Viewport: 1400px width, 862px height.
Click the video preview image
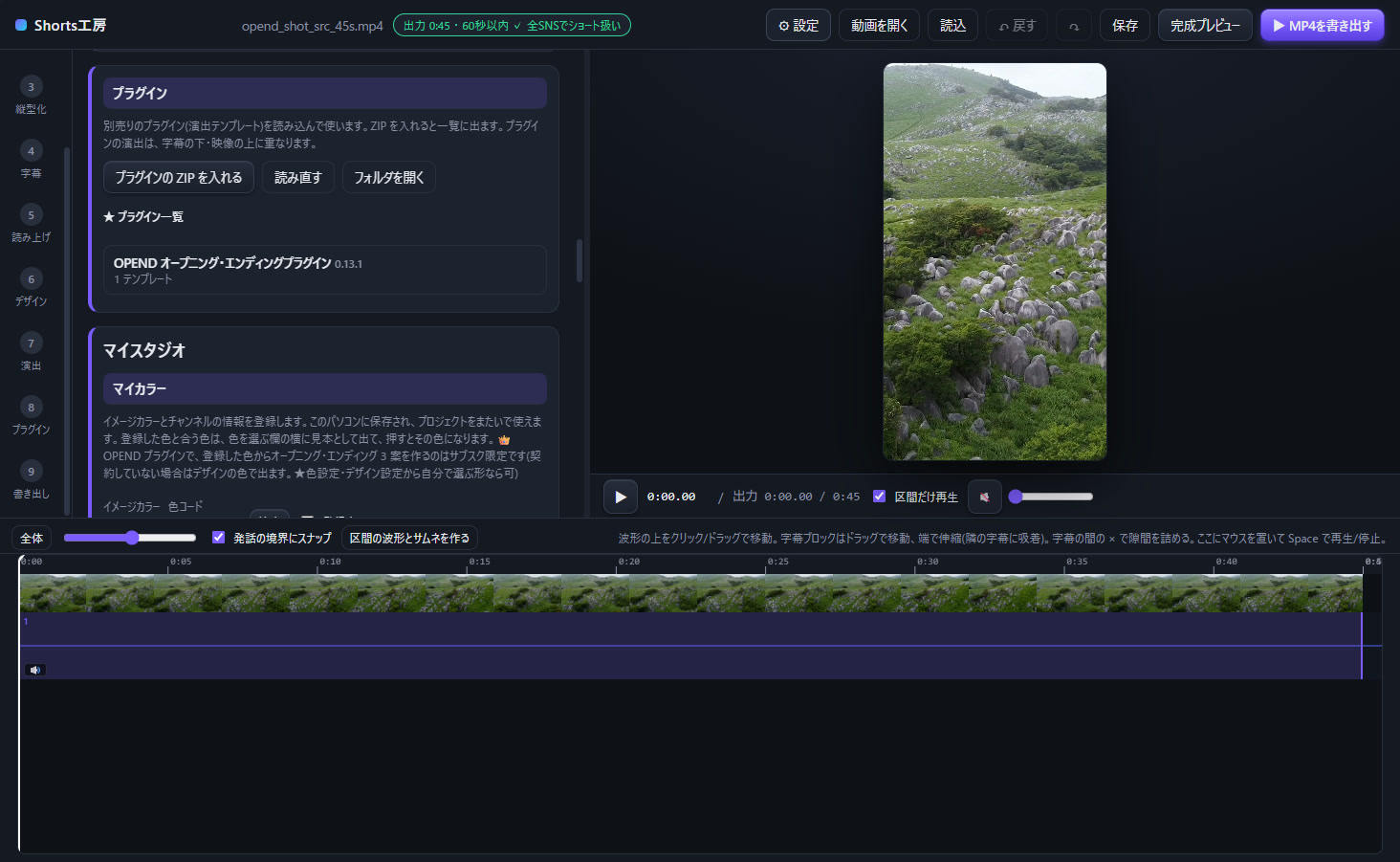coord(995,261)
